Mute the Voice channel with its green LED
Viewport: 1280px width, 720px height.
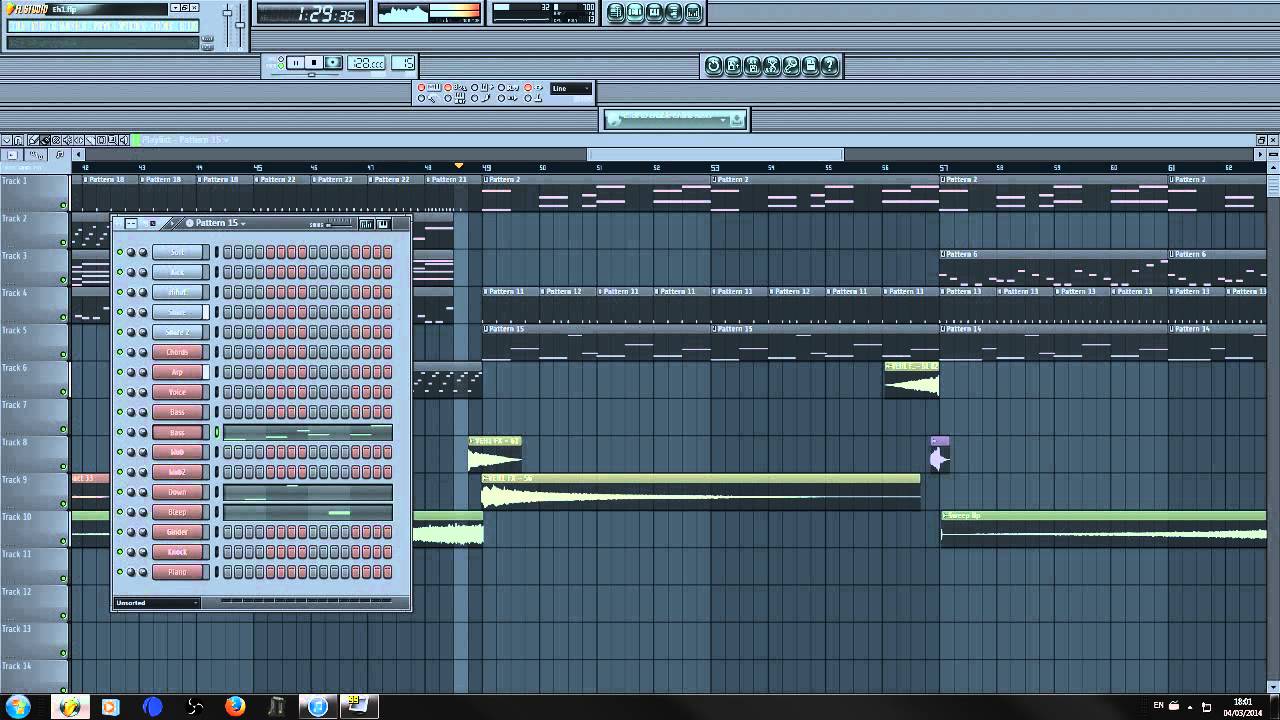tap(120, 392)
